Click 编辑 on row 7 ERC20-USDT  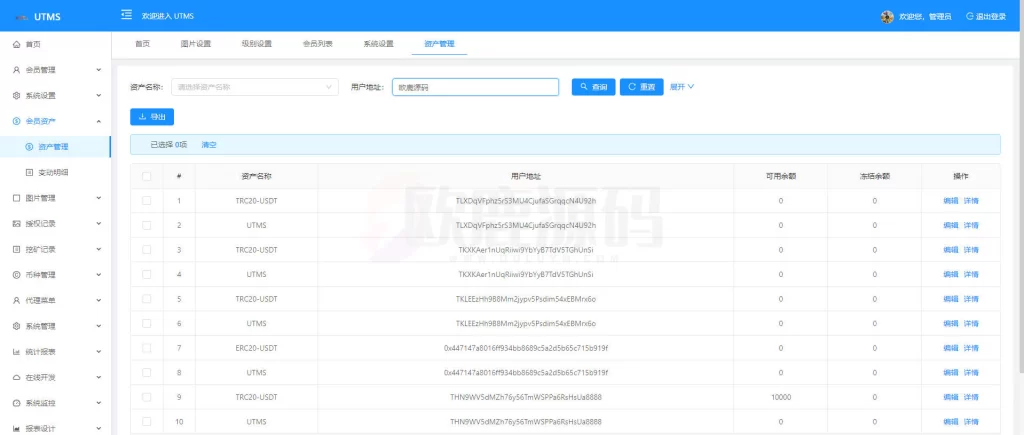[951, 348]
